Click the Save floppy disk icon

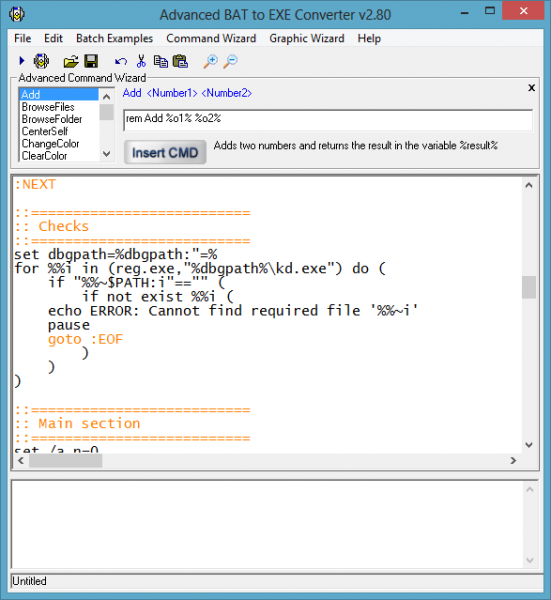(x=91, y=61)
